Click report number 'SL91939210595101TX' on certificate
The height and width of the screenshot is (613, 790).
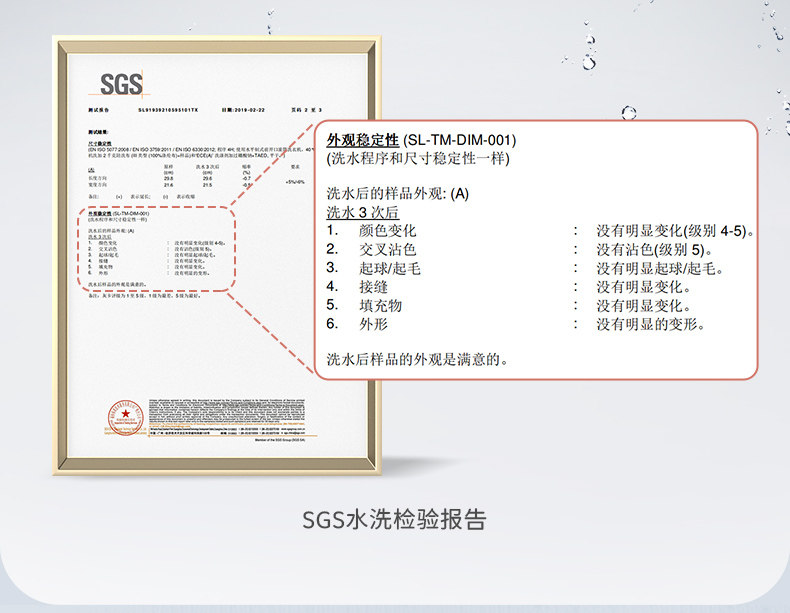click(168, 110)
